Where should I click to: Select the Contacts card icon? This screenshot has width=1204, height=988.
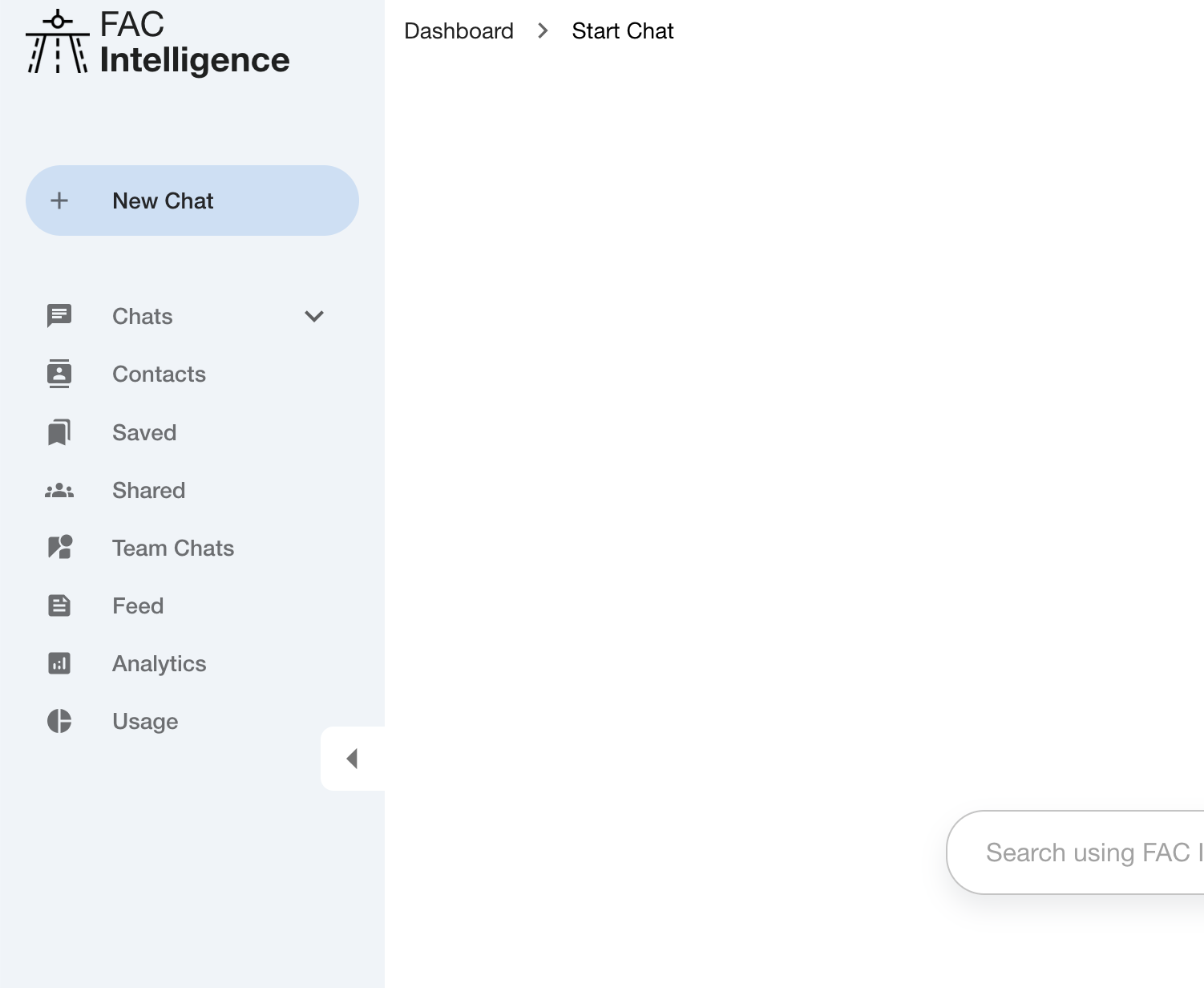tap(59, 374)
